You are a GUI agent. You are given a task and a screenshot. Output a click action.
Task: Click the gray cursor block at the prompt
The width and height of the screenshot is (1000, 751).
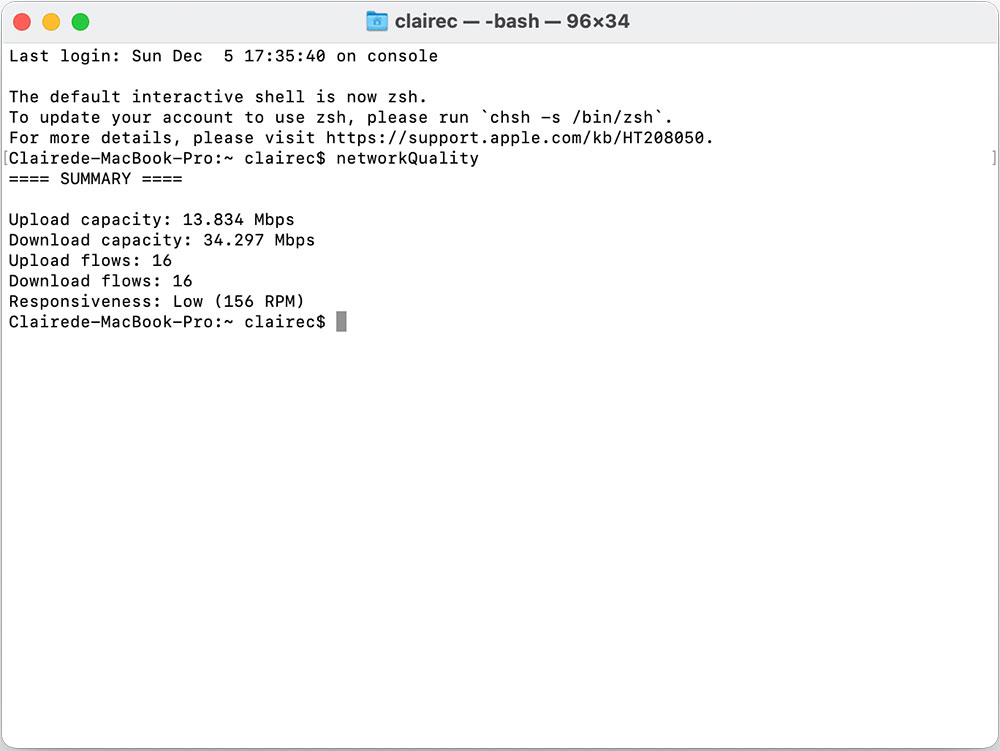click(x=341, y=321)
